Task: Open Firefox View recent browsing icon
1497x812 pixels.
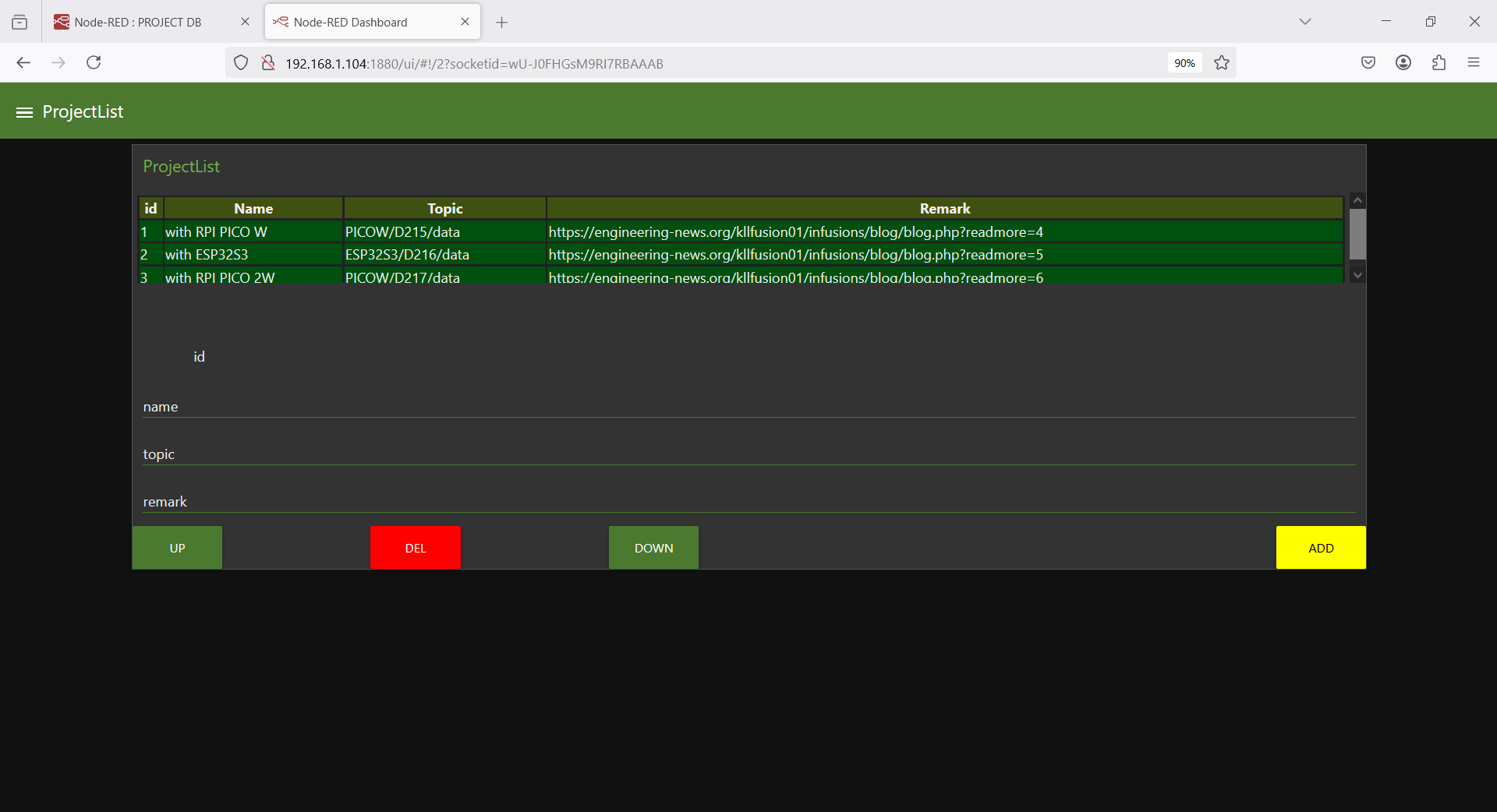Action: (19, 23)
